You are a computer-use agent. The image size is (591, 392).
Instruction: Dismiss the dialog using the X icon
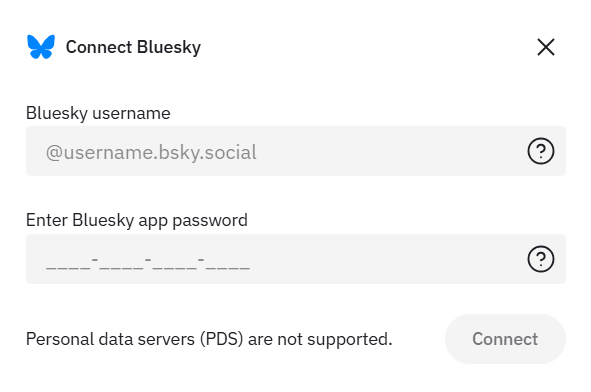pyautogui.click(x=545, y=47)
